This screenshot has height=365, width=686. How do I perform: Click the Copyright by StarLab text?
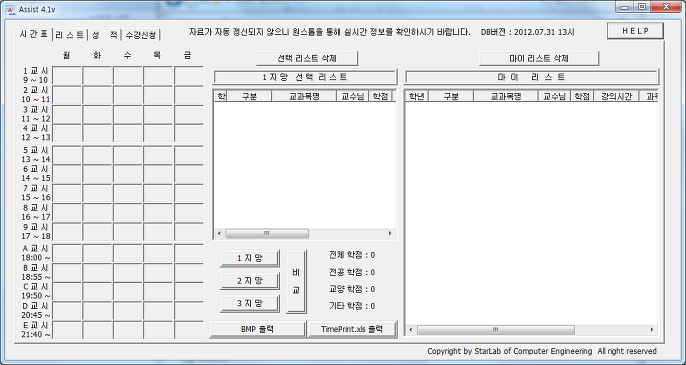pos(542,351)
